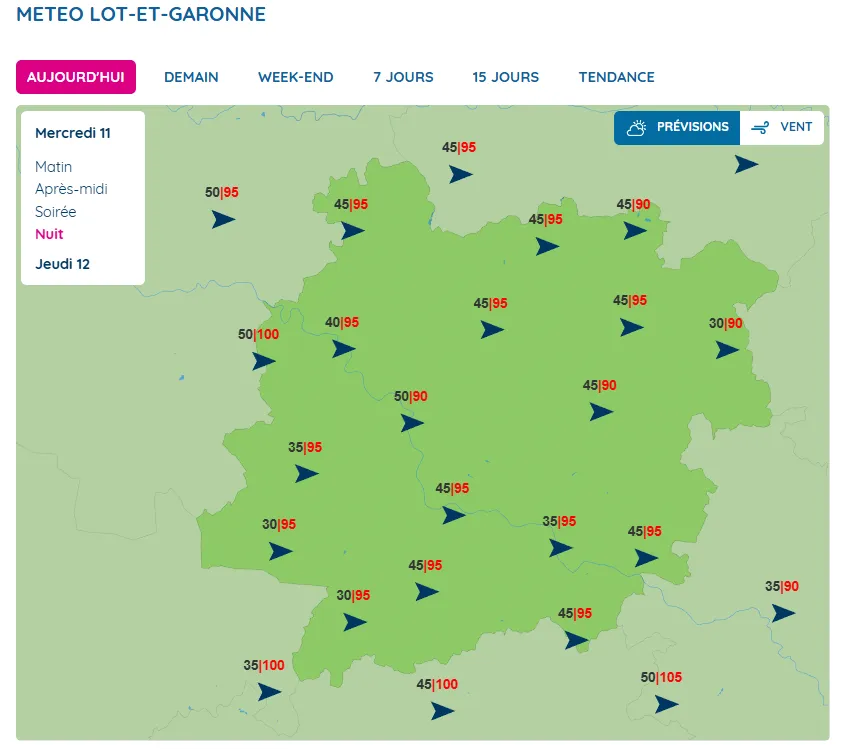
Task: Click the wind arrow under 50|105
Action: pos(667,704)
